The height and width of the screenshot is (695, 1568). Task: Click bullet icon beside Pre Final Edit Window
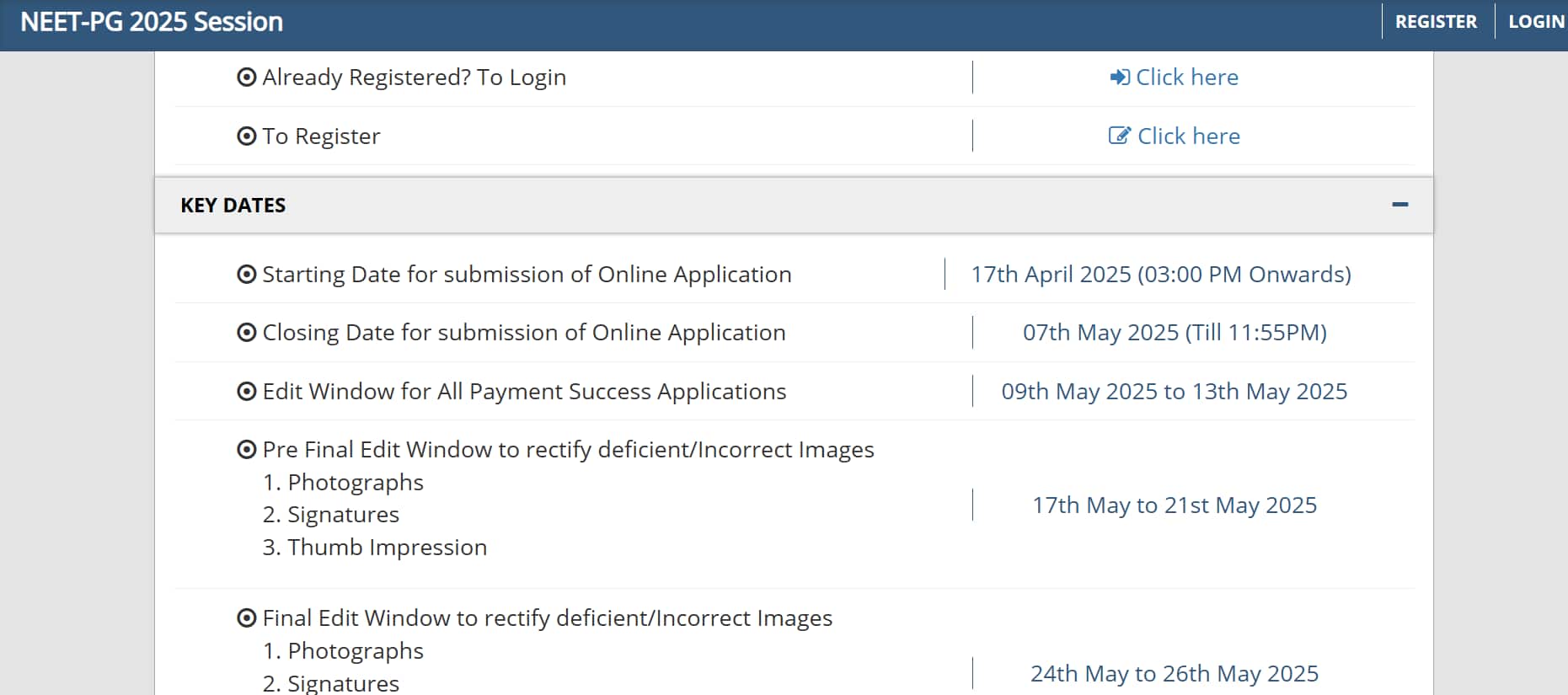click(x=247, y=450)
